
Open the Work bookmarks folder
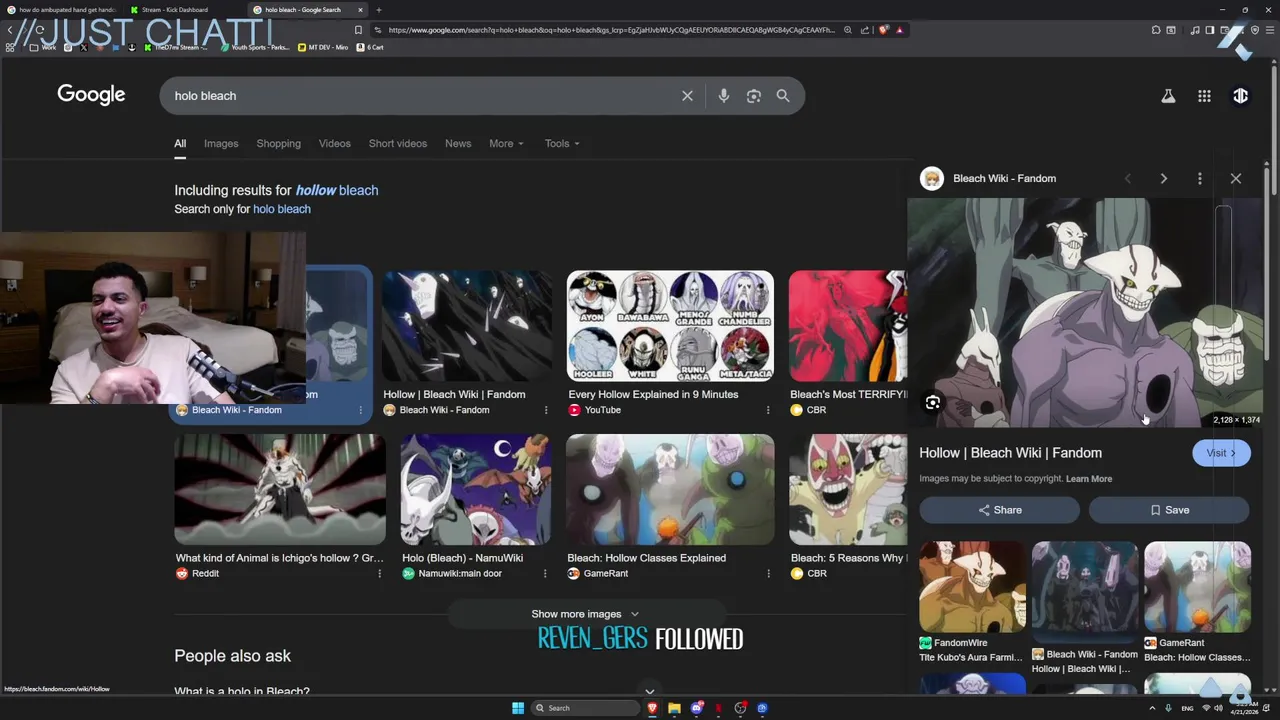point(42,47)
